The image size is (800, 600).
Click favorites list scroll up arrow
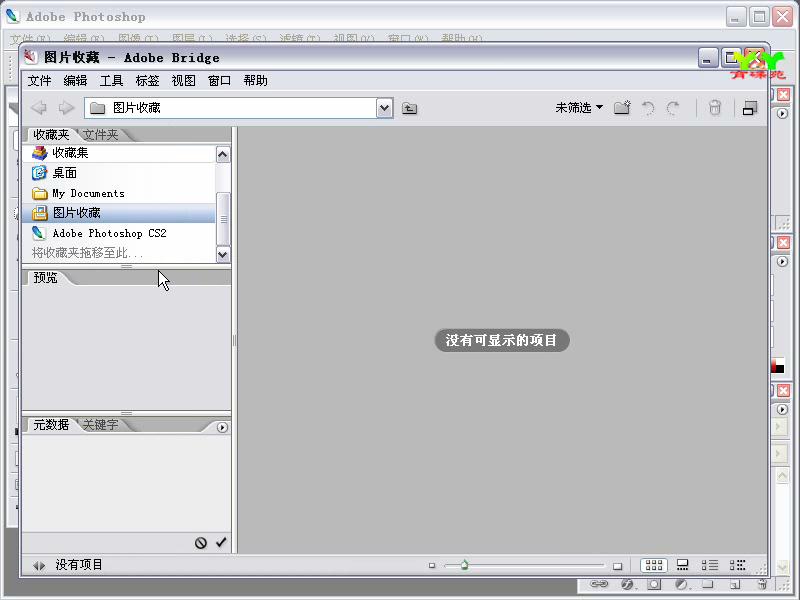pos(223,154)
